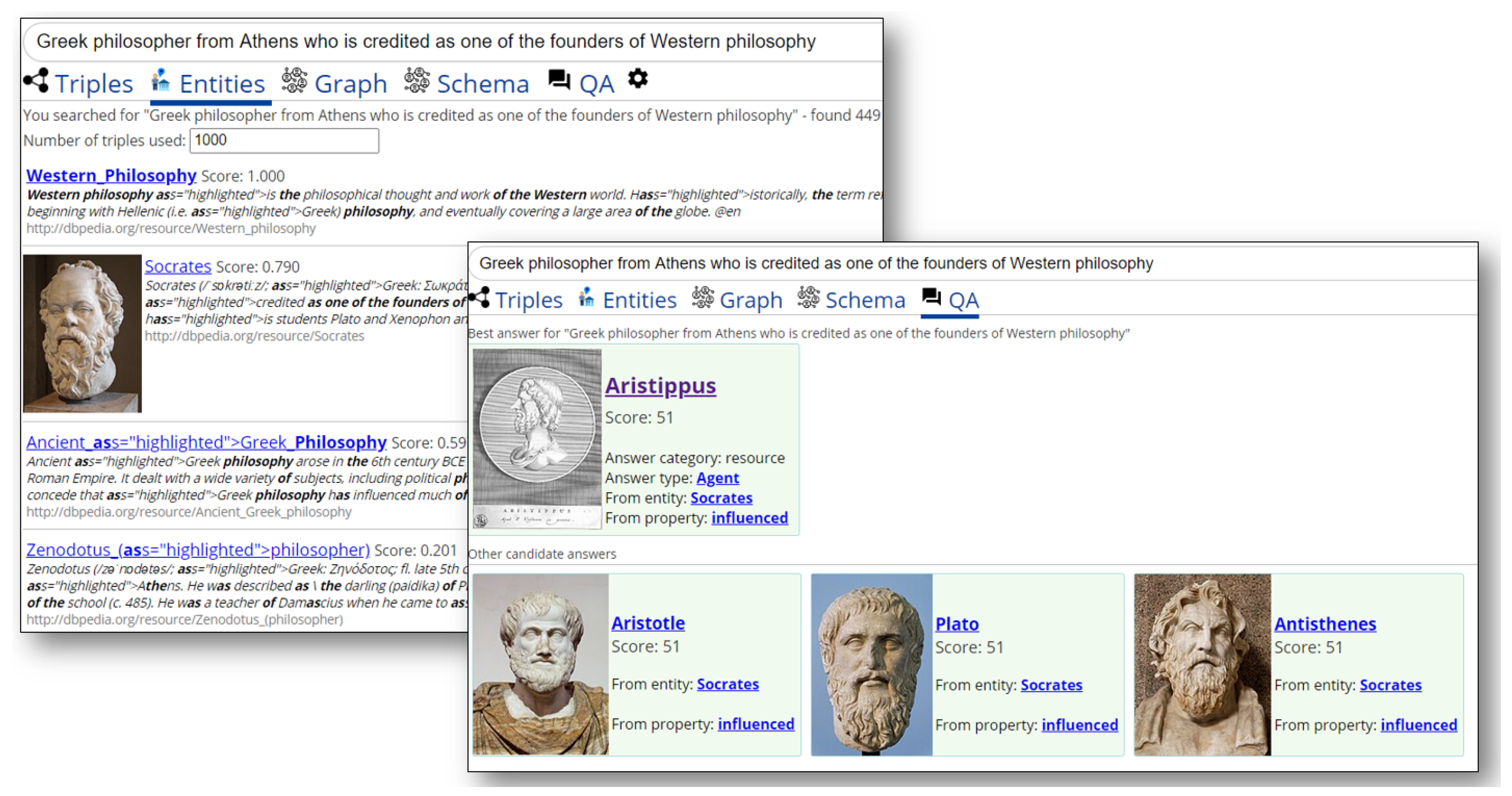Screen dimensions: 1512x796
Task: Click the settings gear icon
Action: [637, 79]
